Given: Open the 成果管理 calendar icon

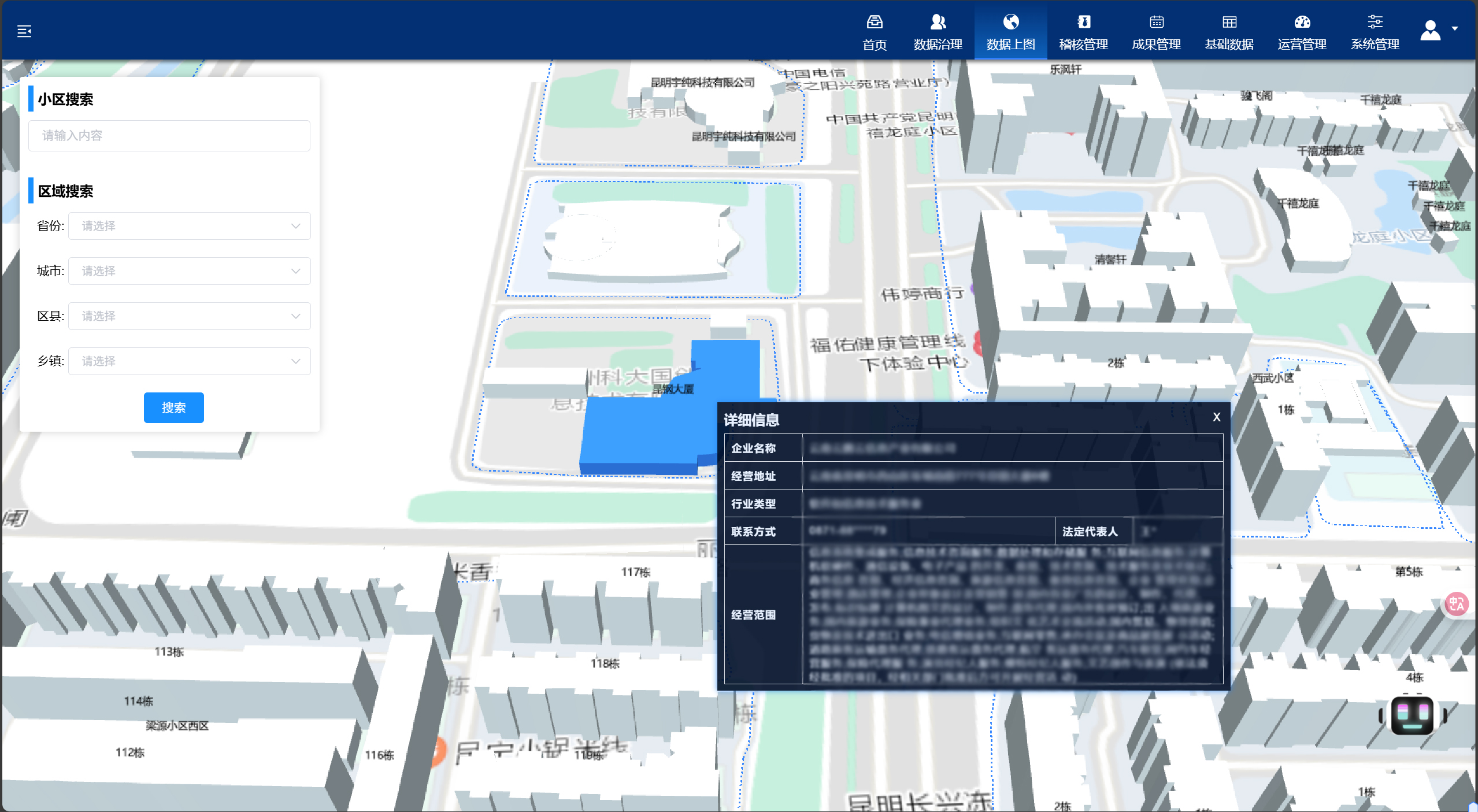Looking at the screenshot, I should 1156,23.
